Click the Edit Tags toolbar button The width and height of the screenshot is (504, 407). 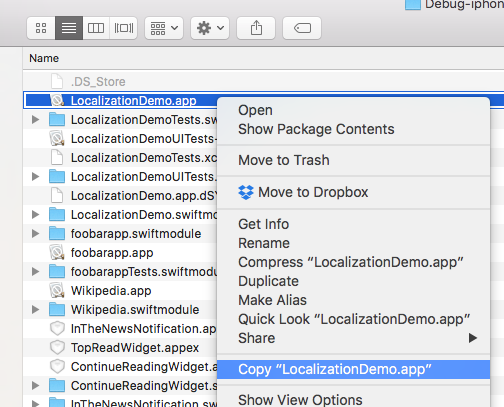302,28
